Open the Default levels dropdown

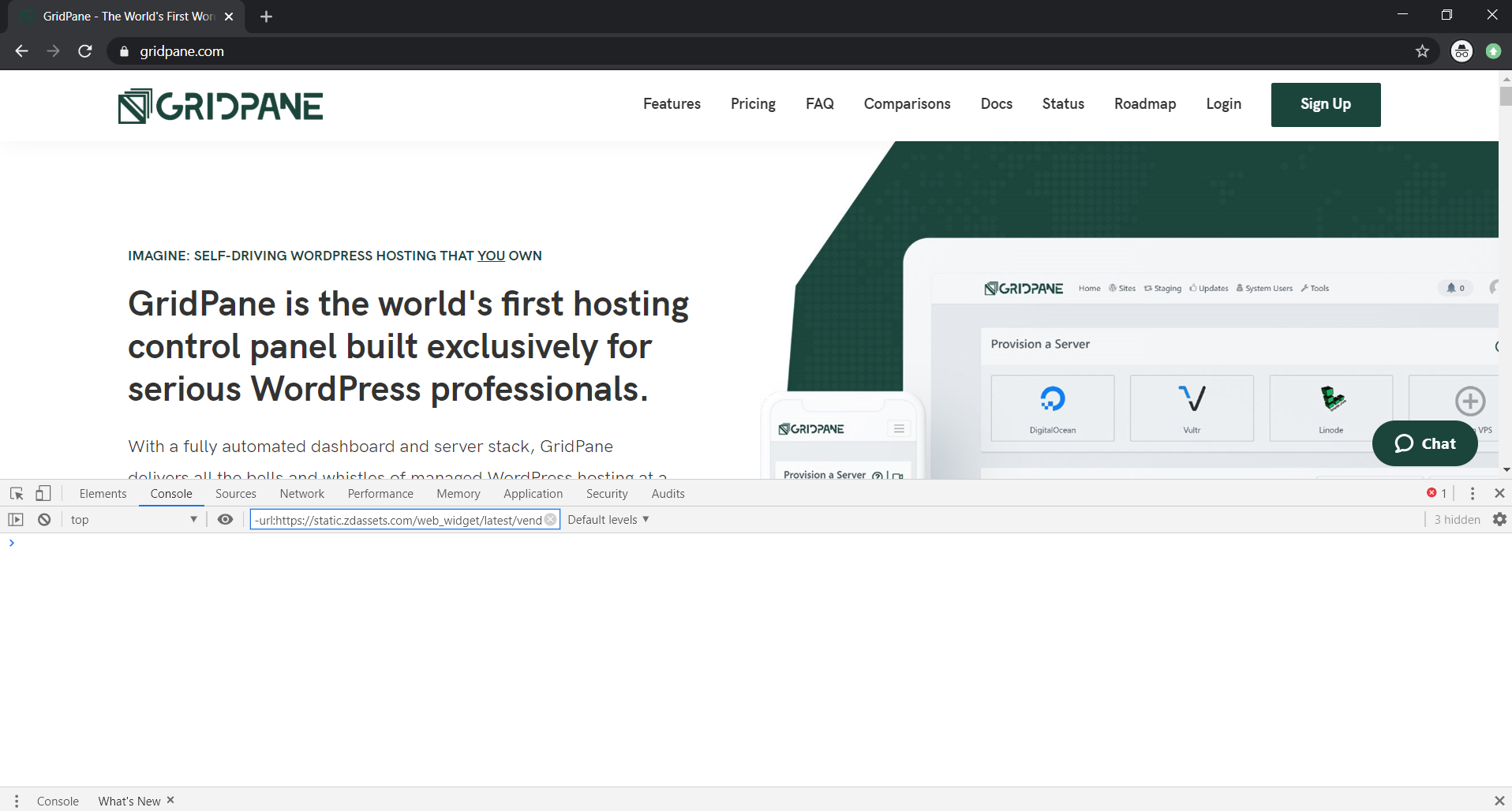tap(608, 520)
